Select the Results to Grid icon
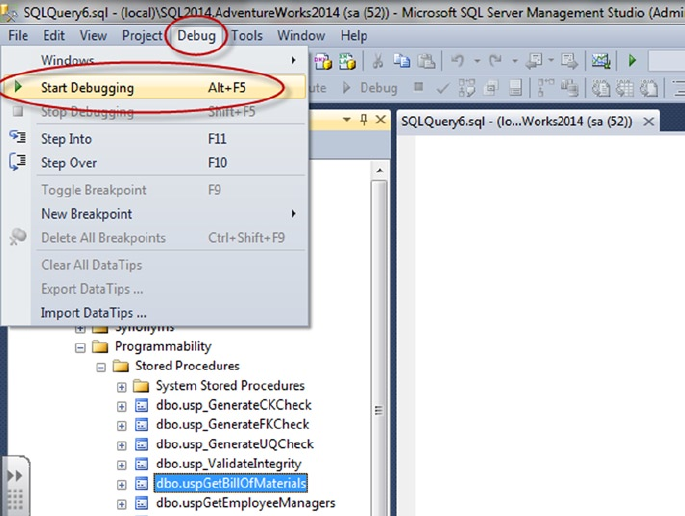 [625, 88]
